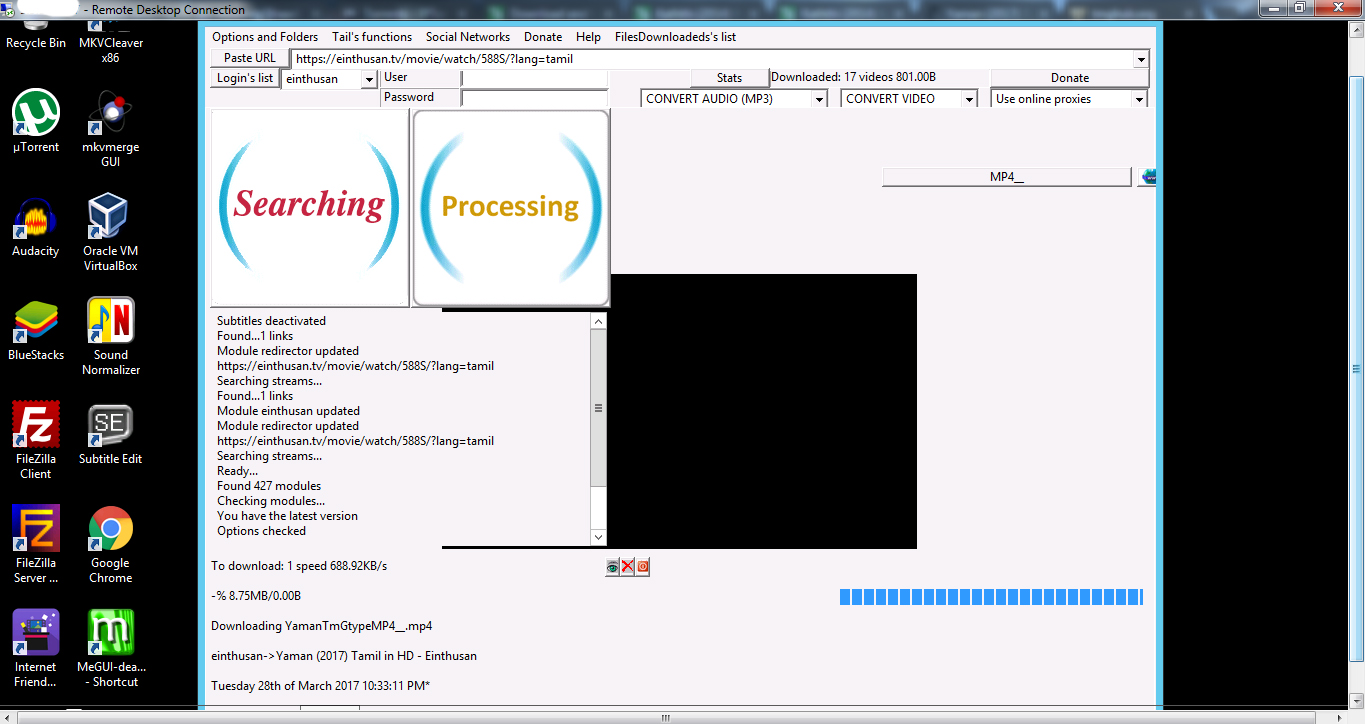Click the orange power stop icon
1365x724 pixels.
643,567
